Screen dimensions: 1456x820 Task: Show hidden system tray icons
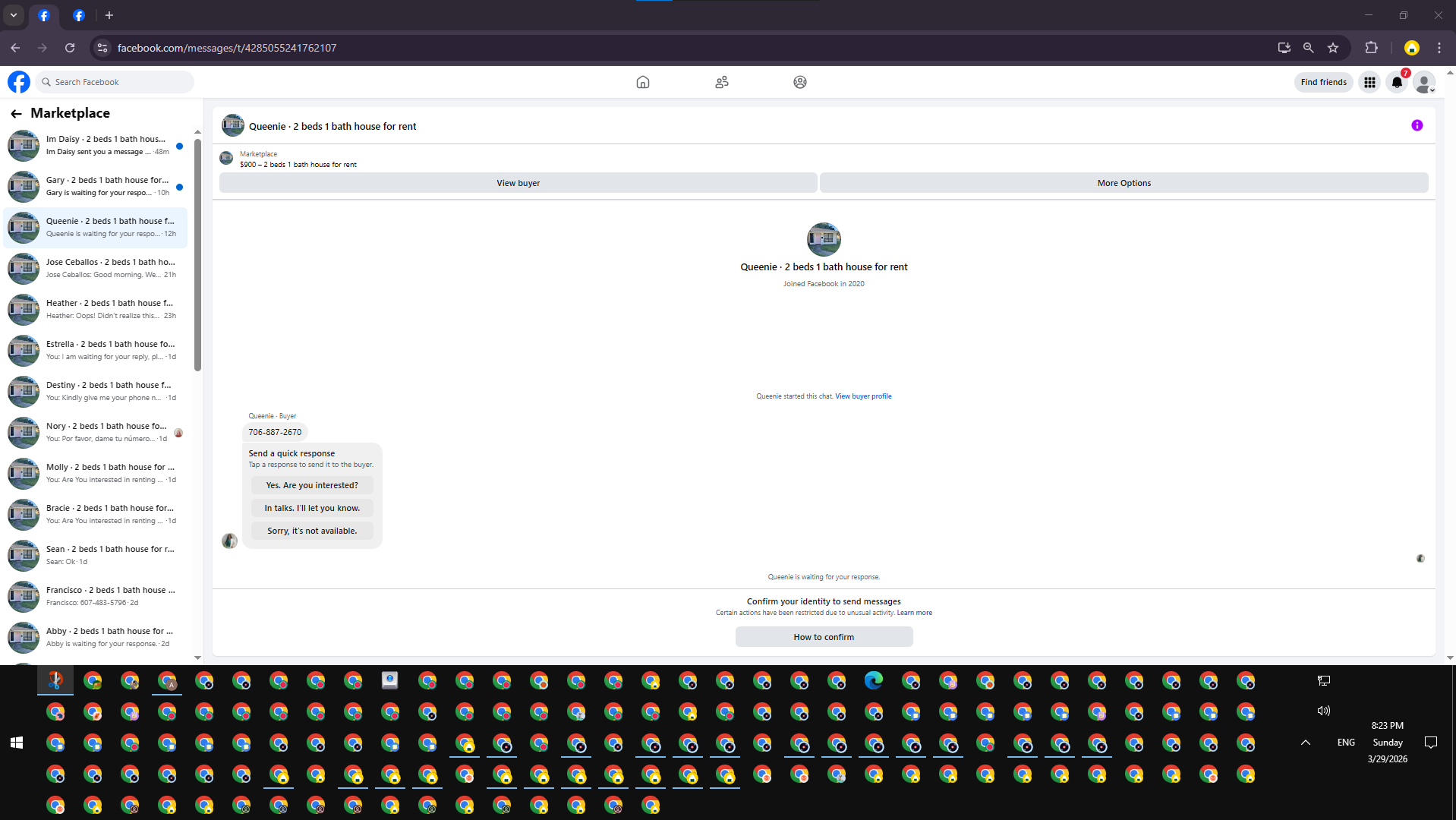(1306, 743)
